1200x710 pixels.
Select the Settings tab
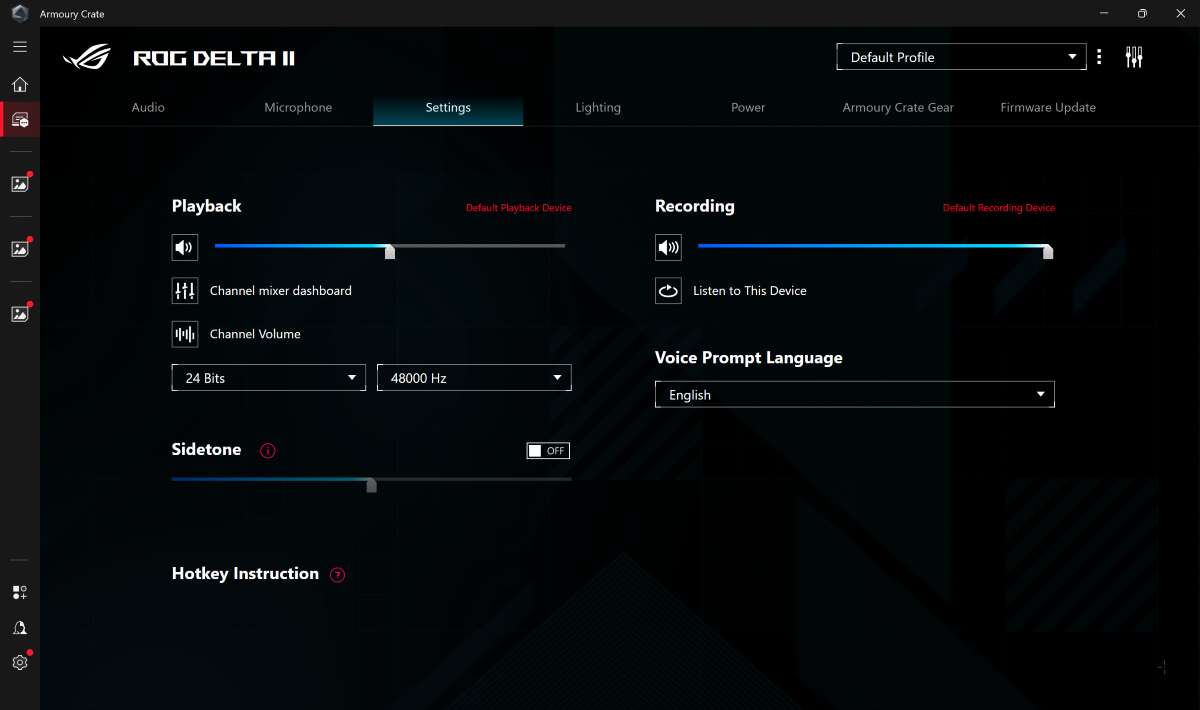coord(448,108)
